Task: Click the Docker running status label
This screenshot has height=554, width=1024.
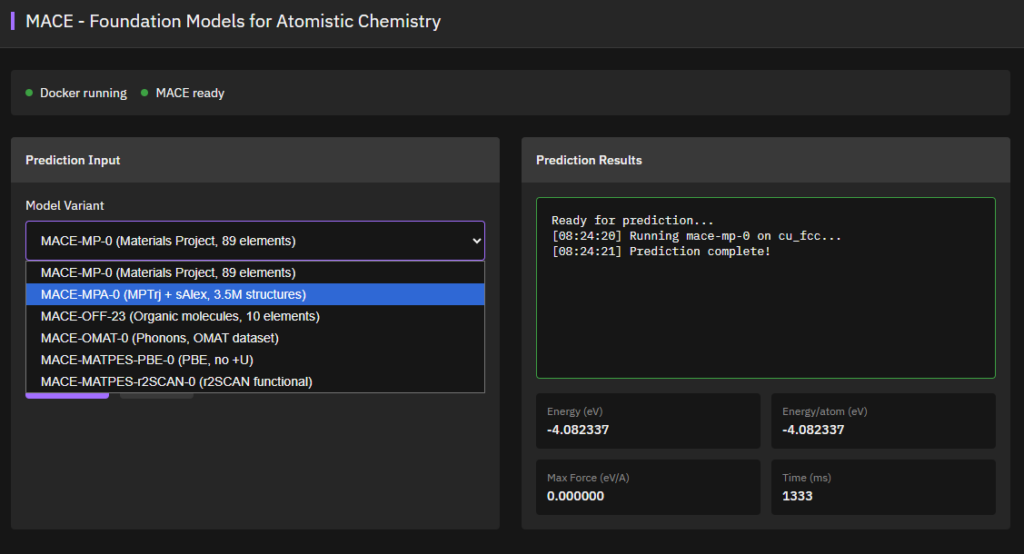Action: tap(83, 93)
